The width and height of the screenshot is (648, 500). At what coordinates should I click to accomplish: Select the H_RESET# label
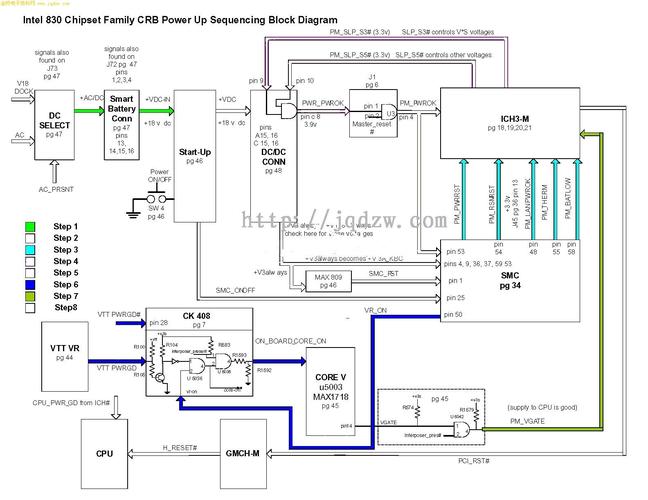179,448
